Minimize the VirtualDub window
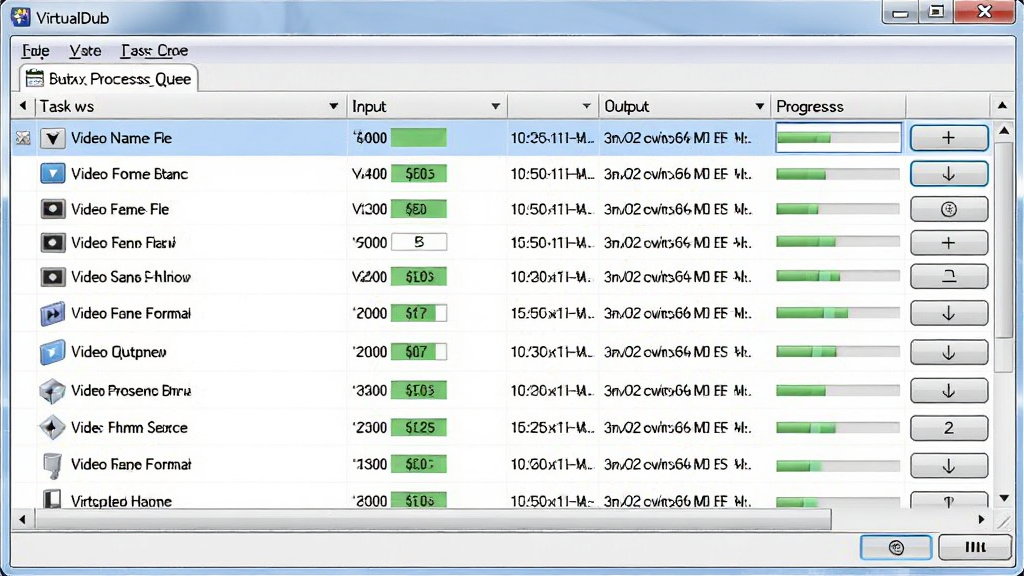Viewport: 1024px width, 576px height. (x=901, y=12)
